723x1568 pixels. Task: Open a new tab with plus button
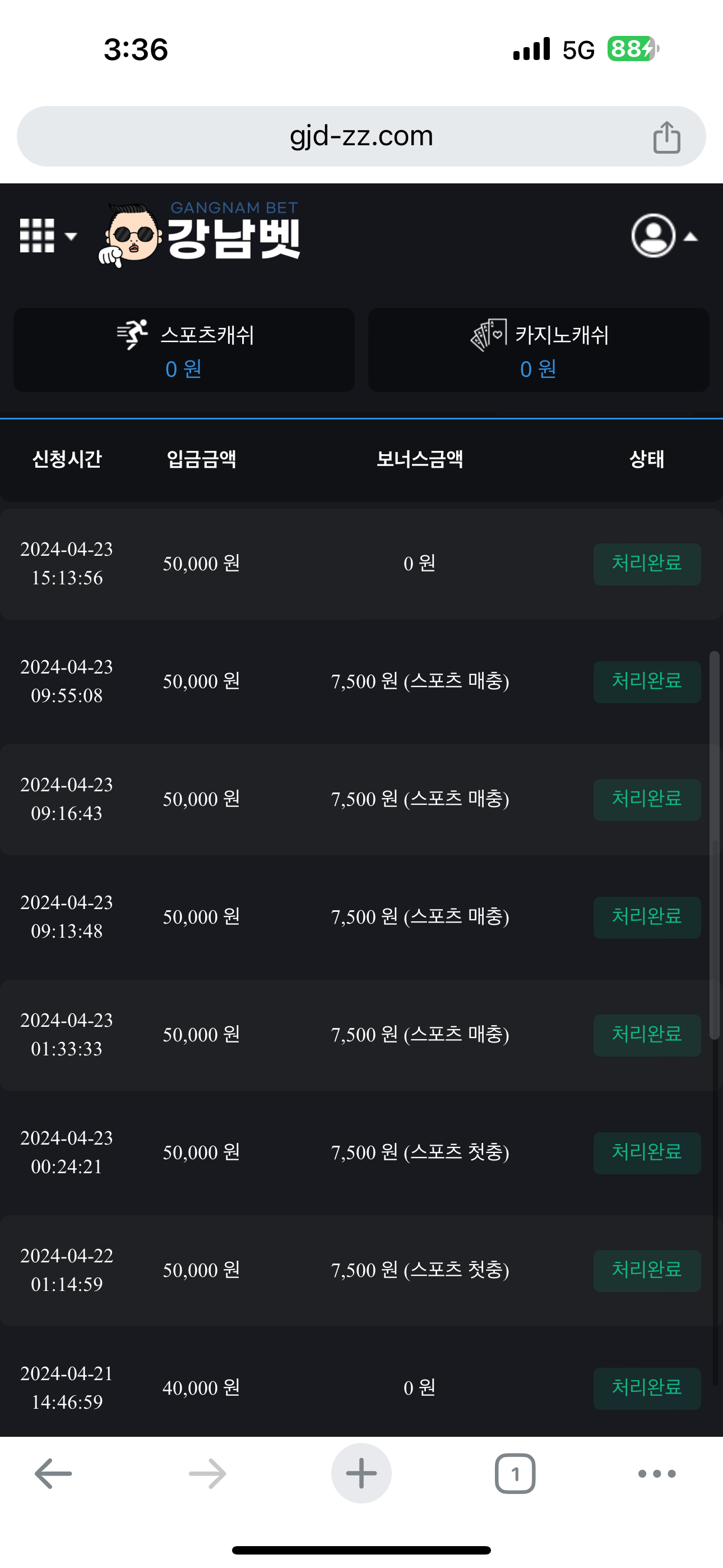click(361, 1474)
